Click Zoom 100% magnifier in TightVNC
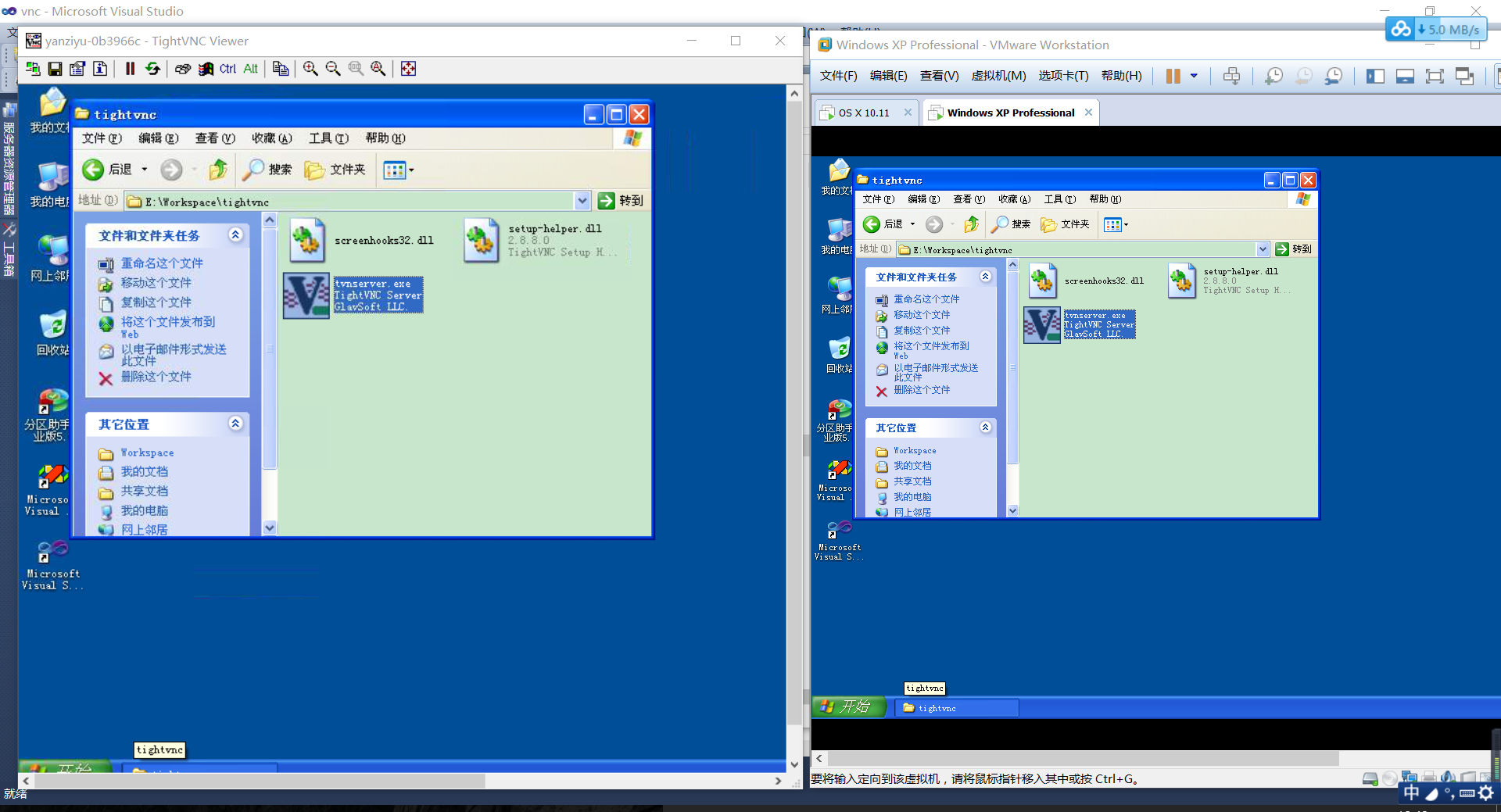The image size is (1501, 812). (x=356, y=69)
